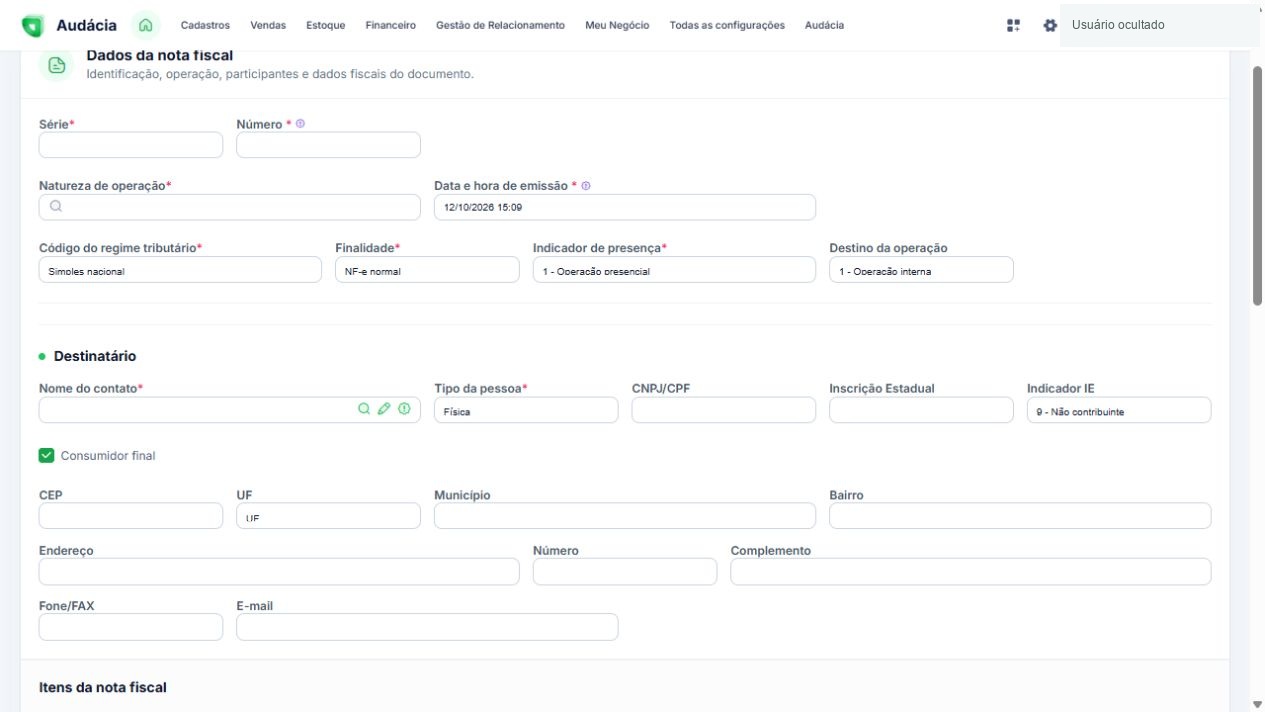This screenshot has height=712, width=1265.
Task: Expand the Indicador de presença dropdown
Action: coord(674,270)
